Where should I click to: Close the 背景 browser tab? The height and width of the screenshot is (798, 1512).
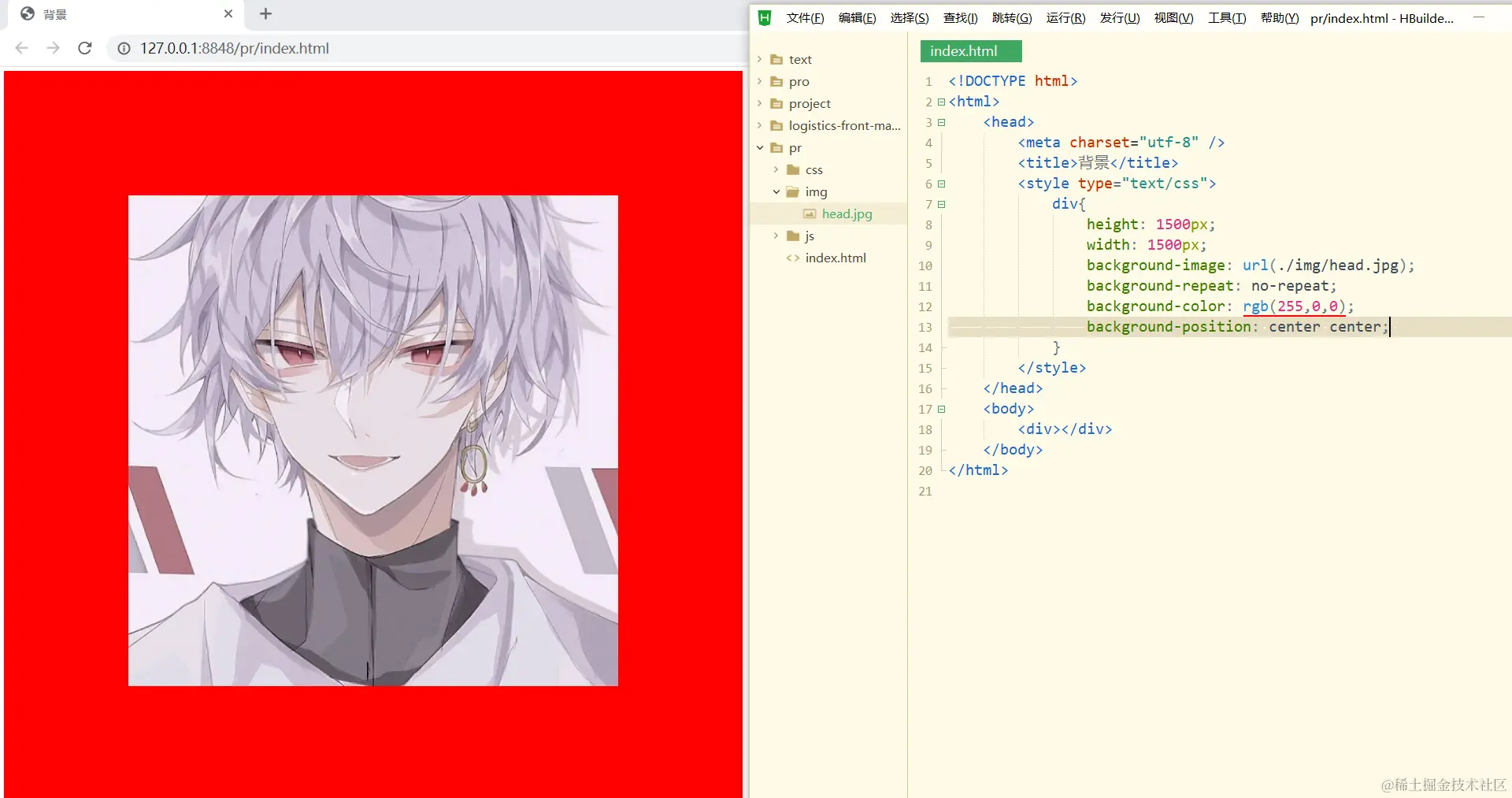pos(228,13)
